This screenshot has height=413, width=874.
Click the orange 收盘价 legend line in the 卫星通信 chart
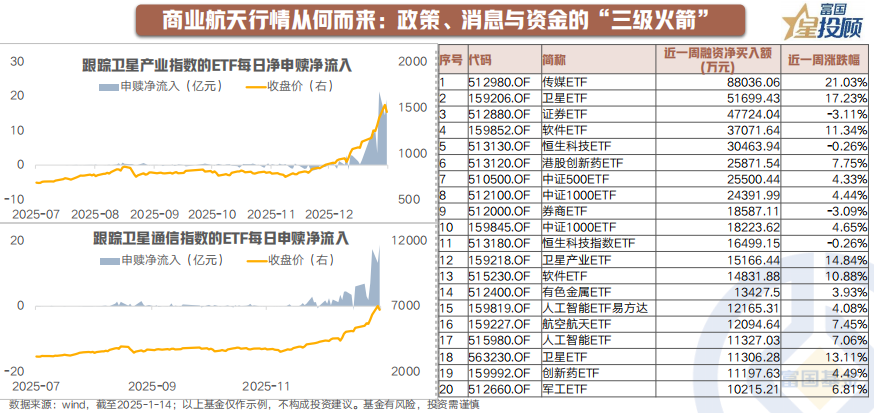coord(255,261)
